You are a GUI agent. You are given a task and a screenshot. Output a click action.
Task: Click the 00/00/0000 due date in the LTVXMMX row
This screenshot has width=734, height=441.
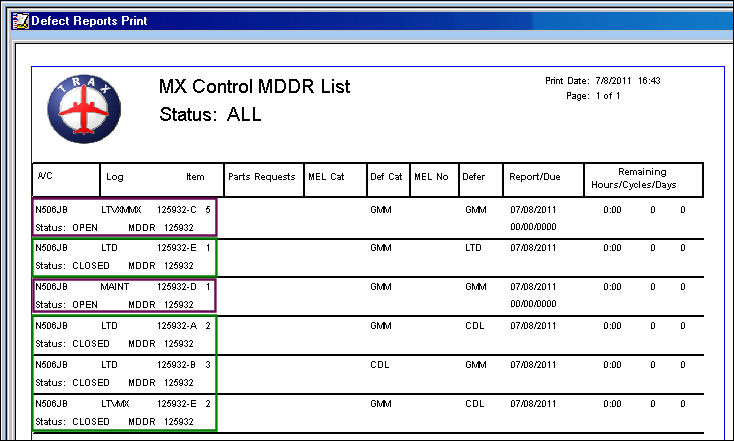533,227
